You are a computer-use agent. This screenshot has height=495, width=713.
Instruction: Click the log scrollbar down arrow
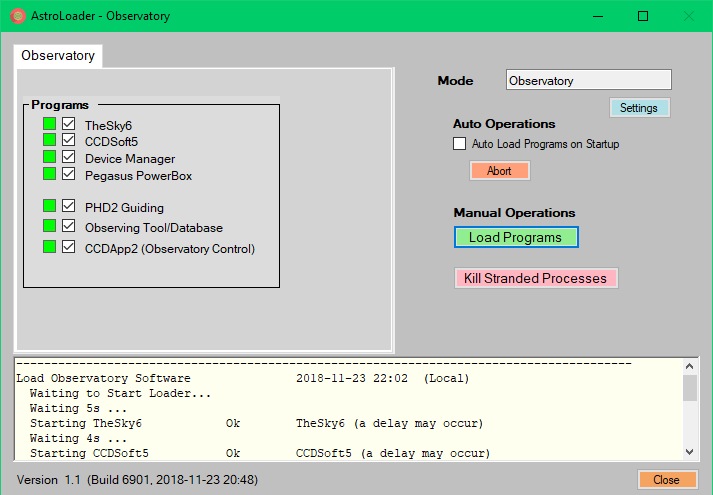[x=690, y=452]
